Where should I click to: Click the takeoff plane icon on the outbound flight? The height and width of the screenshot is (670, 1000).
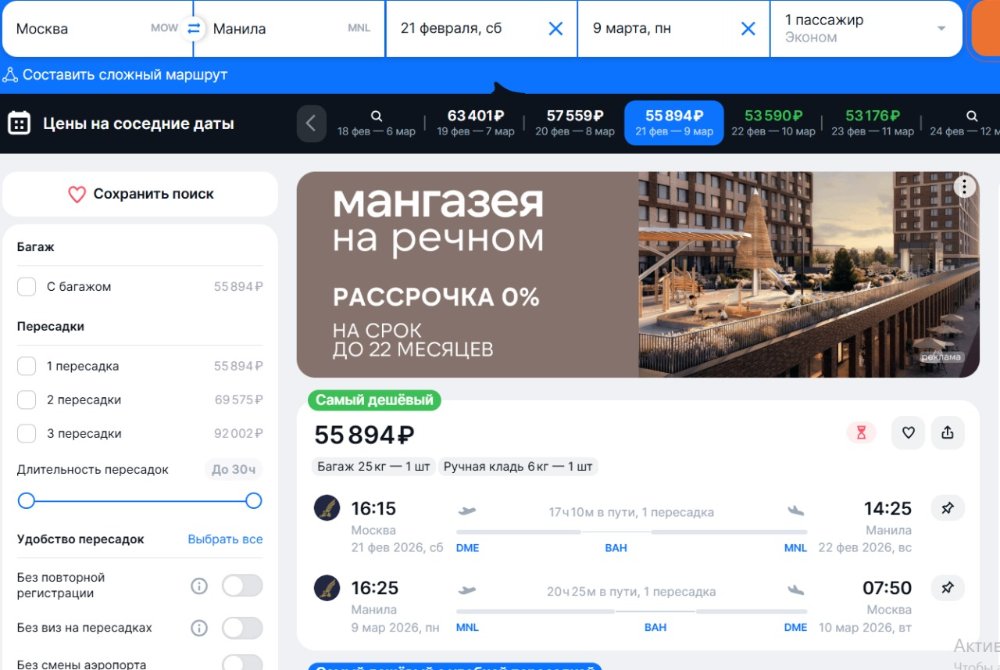coord(467,511)
